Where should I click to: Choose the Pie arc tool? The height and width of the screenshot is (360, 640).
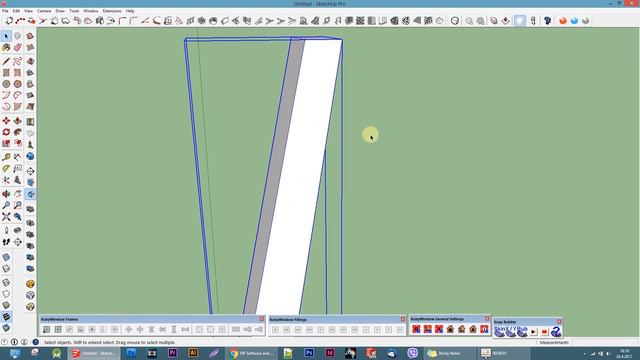click(18, 107)
